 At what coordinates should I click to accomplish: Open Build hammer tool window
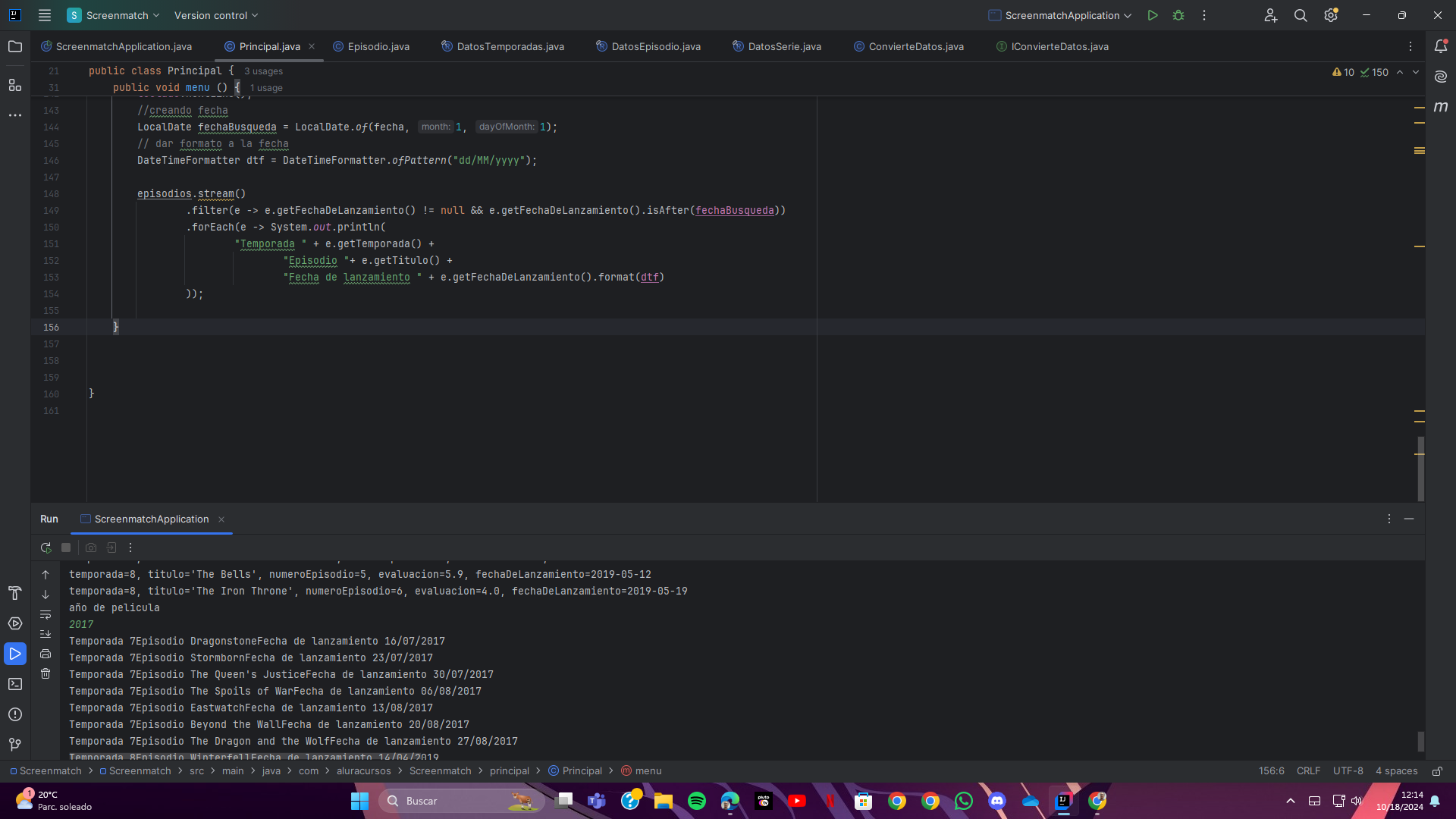point(15,593)
